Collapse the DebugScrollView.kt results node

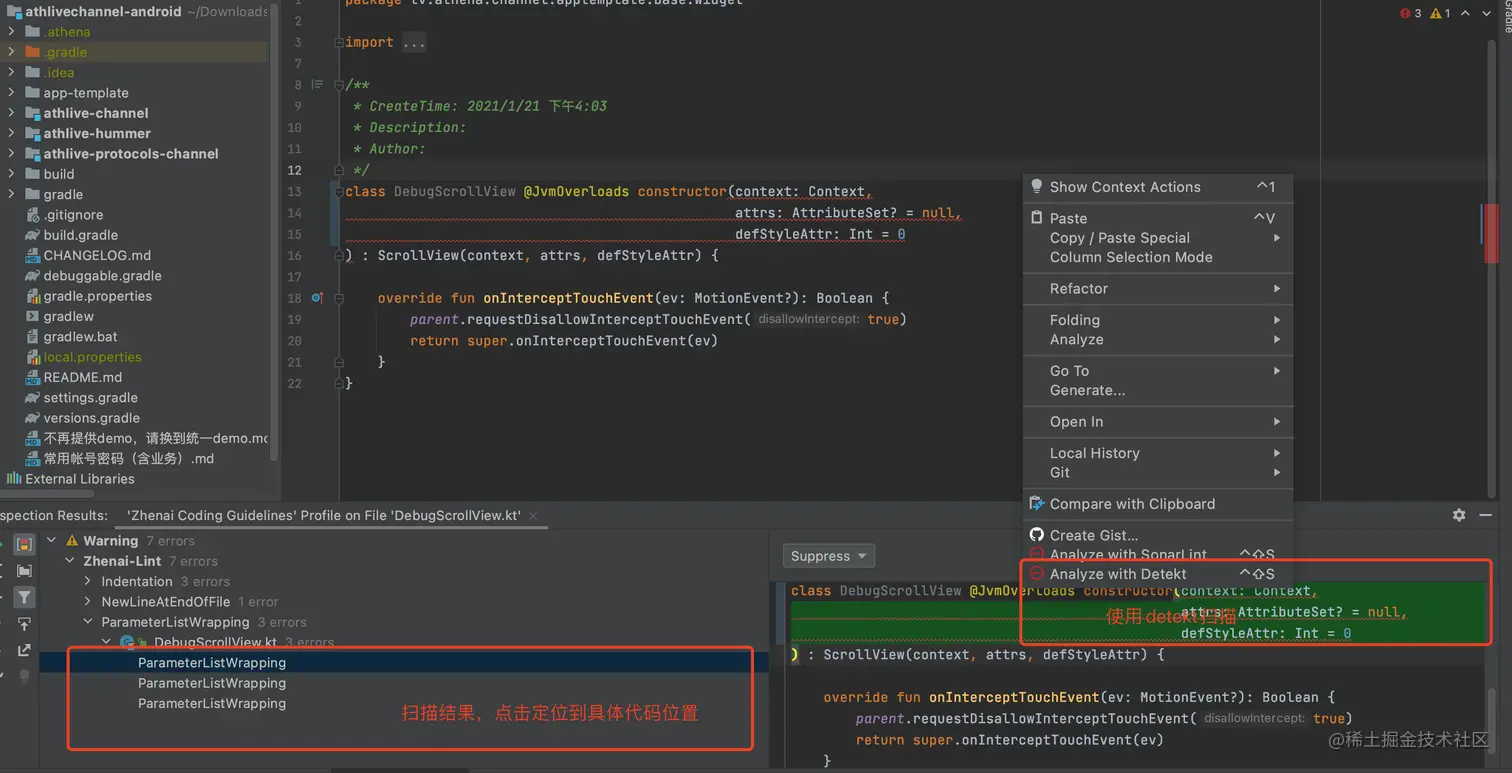click(x=107, y=642)
